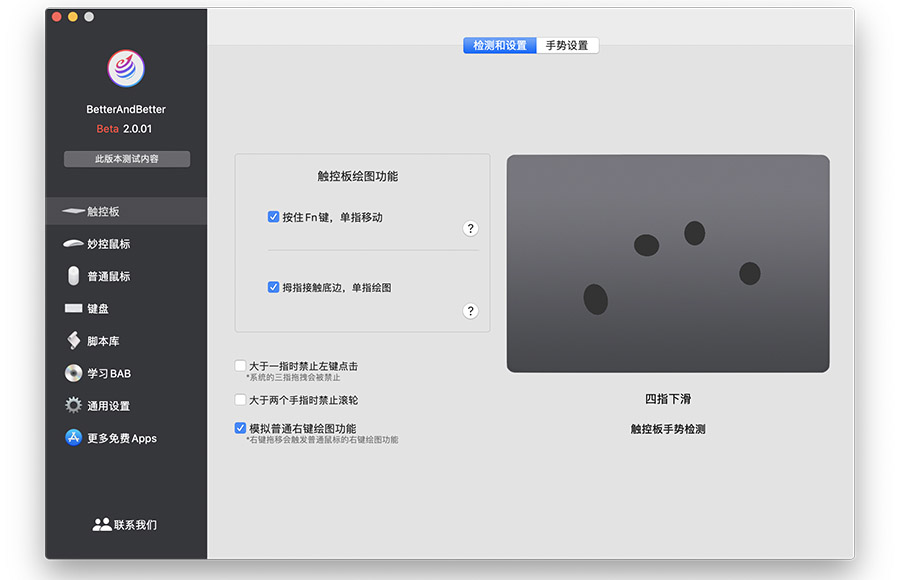Disable 模拟普通右键绘图功能 checkbox
This screenshot has width=900, height=580.
tap(240, 428)
